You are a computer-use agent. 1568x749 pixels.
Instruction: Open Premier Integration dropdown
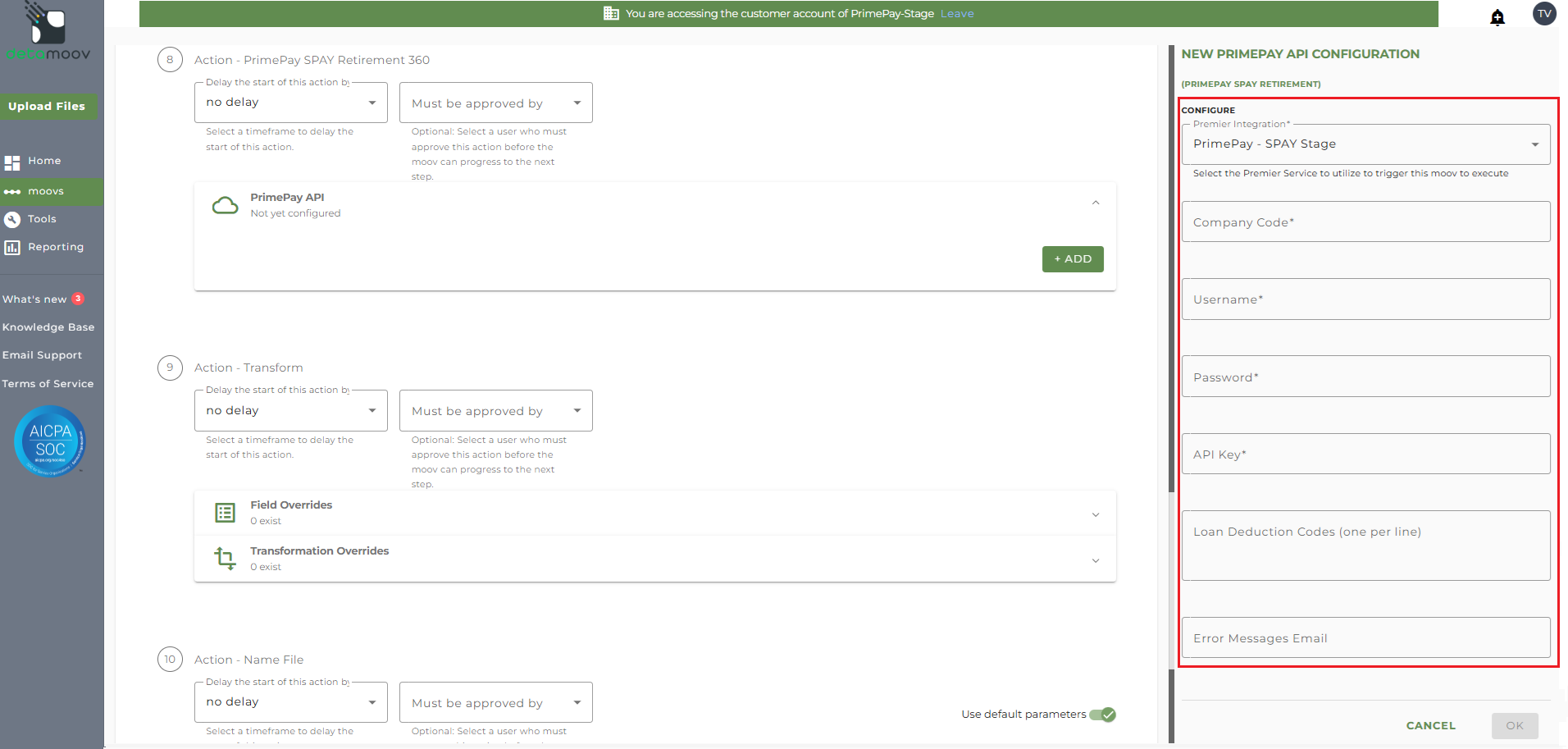pos(1365,144)
